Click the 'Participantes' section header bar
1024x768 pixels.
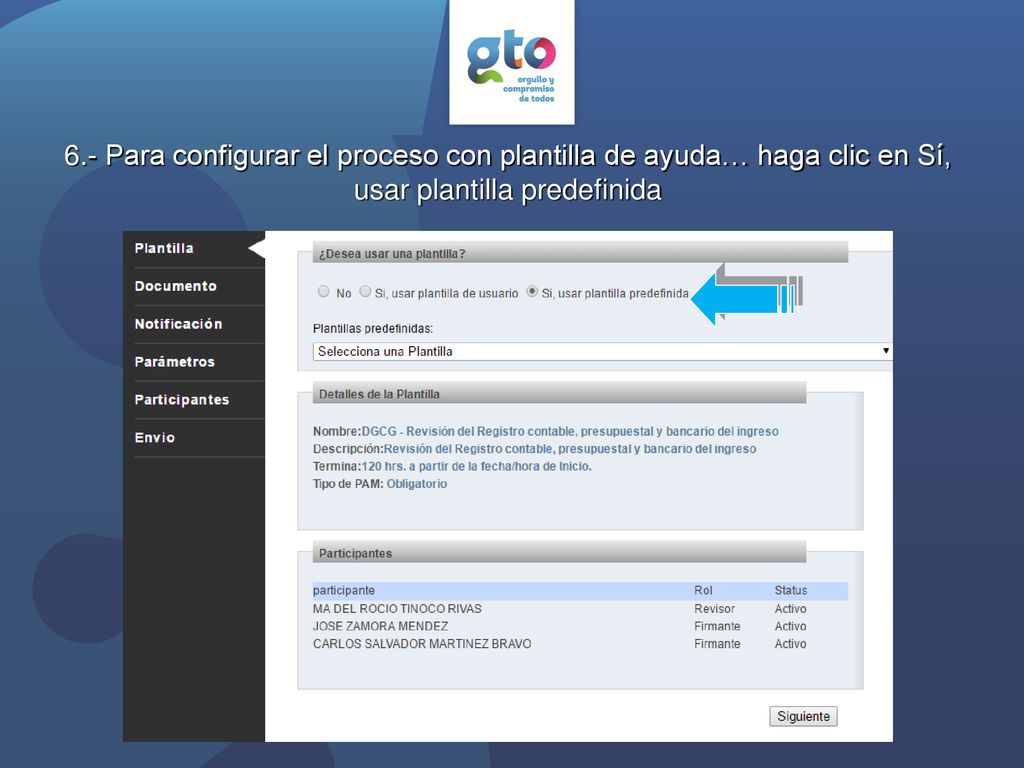click(559, 553)
